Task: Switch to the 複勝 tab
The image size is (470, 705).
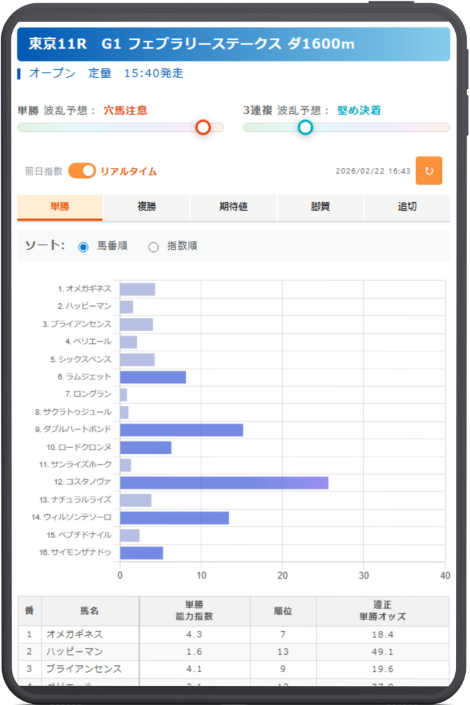Action: pyautogui.click(x=147, y=207)
